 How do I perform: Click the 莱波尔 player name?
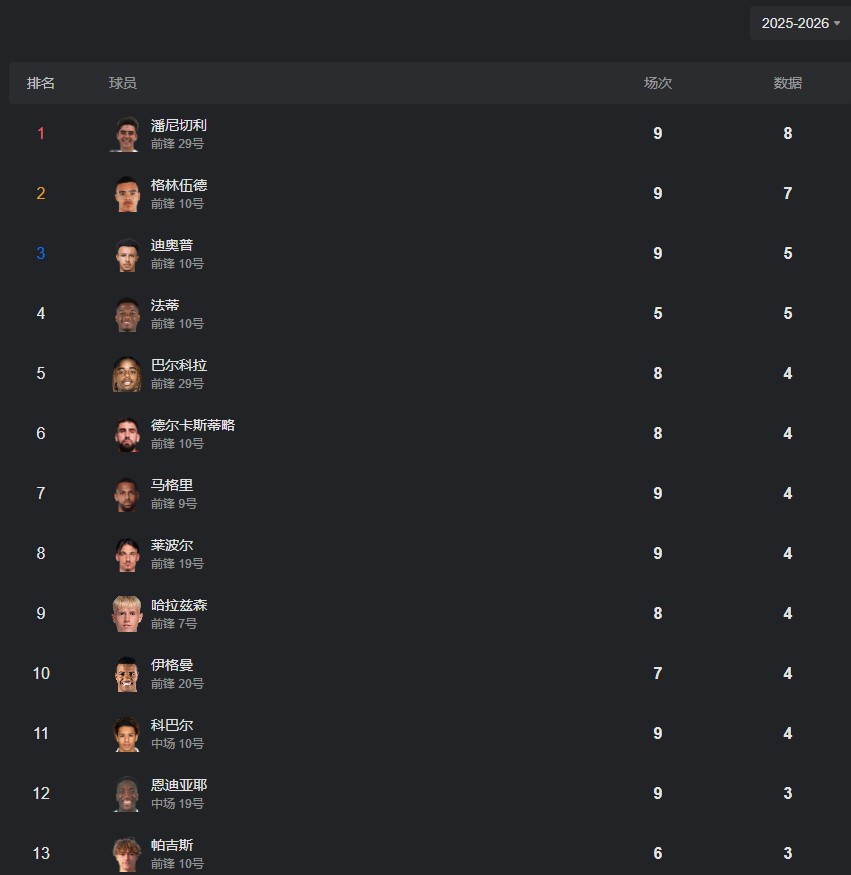172,545
